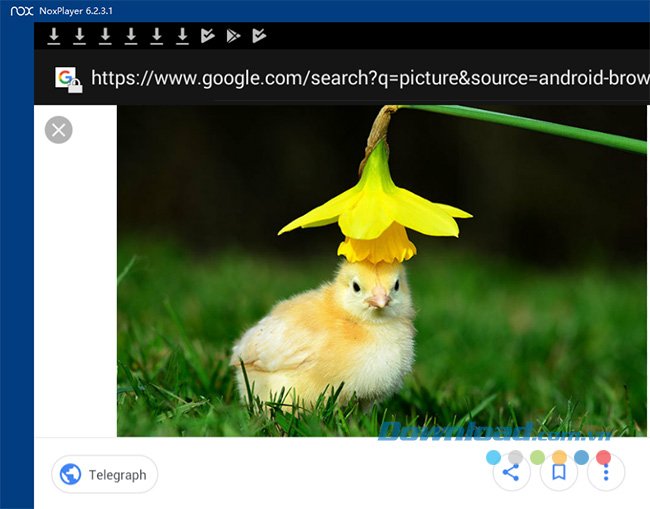Open the three-dot more options menu
Screen dimensions: 650x509
(x=606, y=473)
